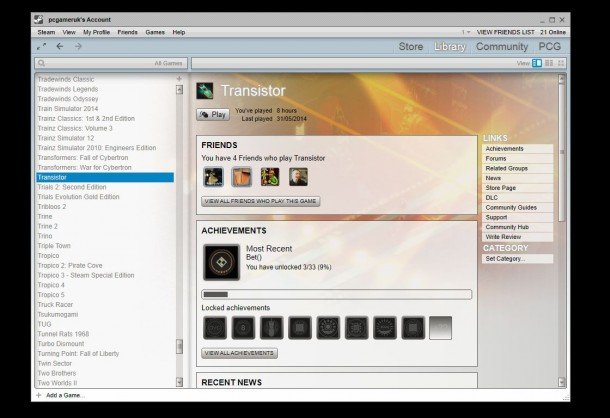Screen dimensions: 610x418
Task: Open View Friends List
Action: (505, 32)
